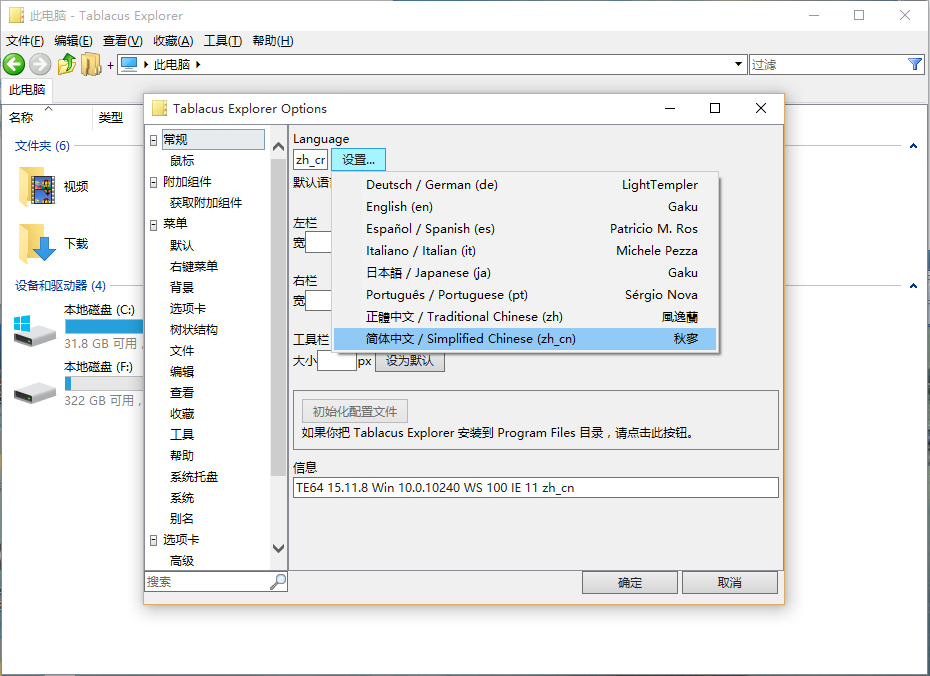This screenshot has height=676, width=930.
Task: Collapse the 菜单 tree node
Action: [153, 224]
